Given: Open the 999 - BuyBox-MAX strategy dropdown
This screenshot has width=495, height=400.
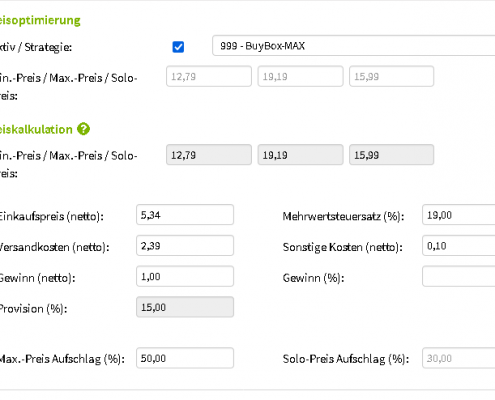Looking at the screenshot, I should click(x=354, y=45).
